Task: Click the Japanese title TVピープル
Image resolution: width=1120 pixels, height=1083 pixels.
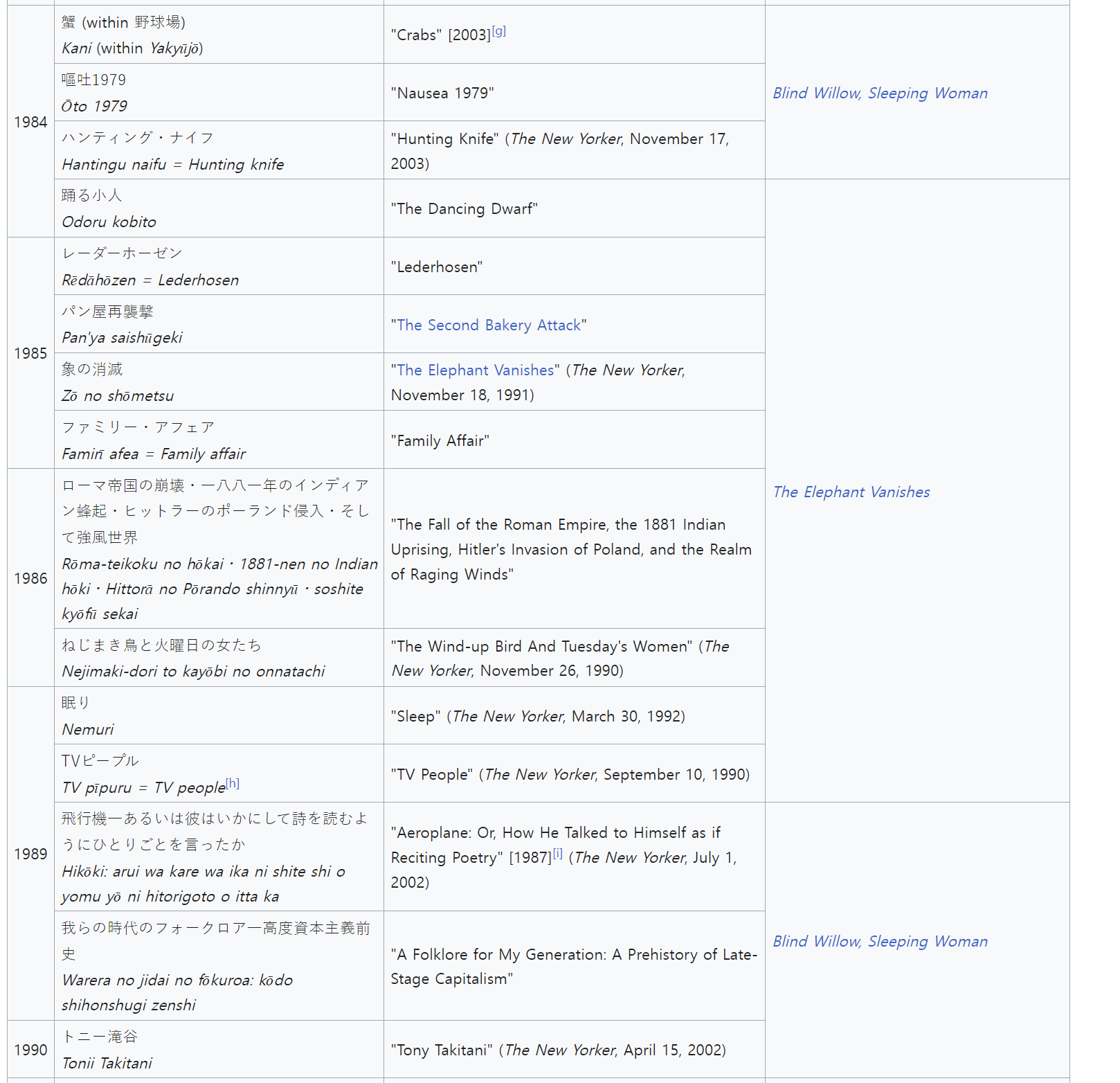Action: click(x=100, y=760)
